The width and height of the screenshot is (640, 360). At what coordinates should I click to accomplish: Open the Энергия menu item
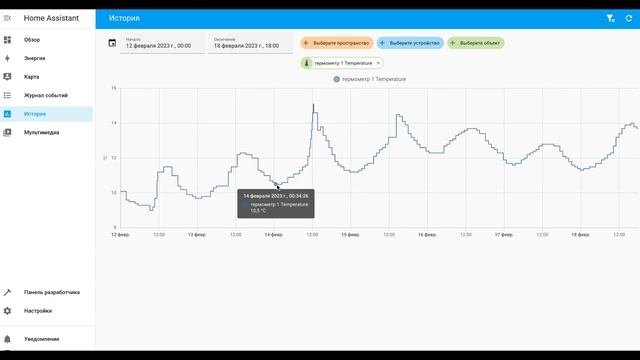[47, 58]
